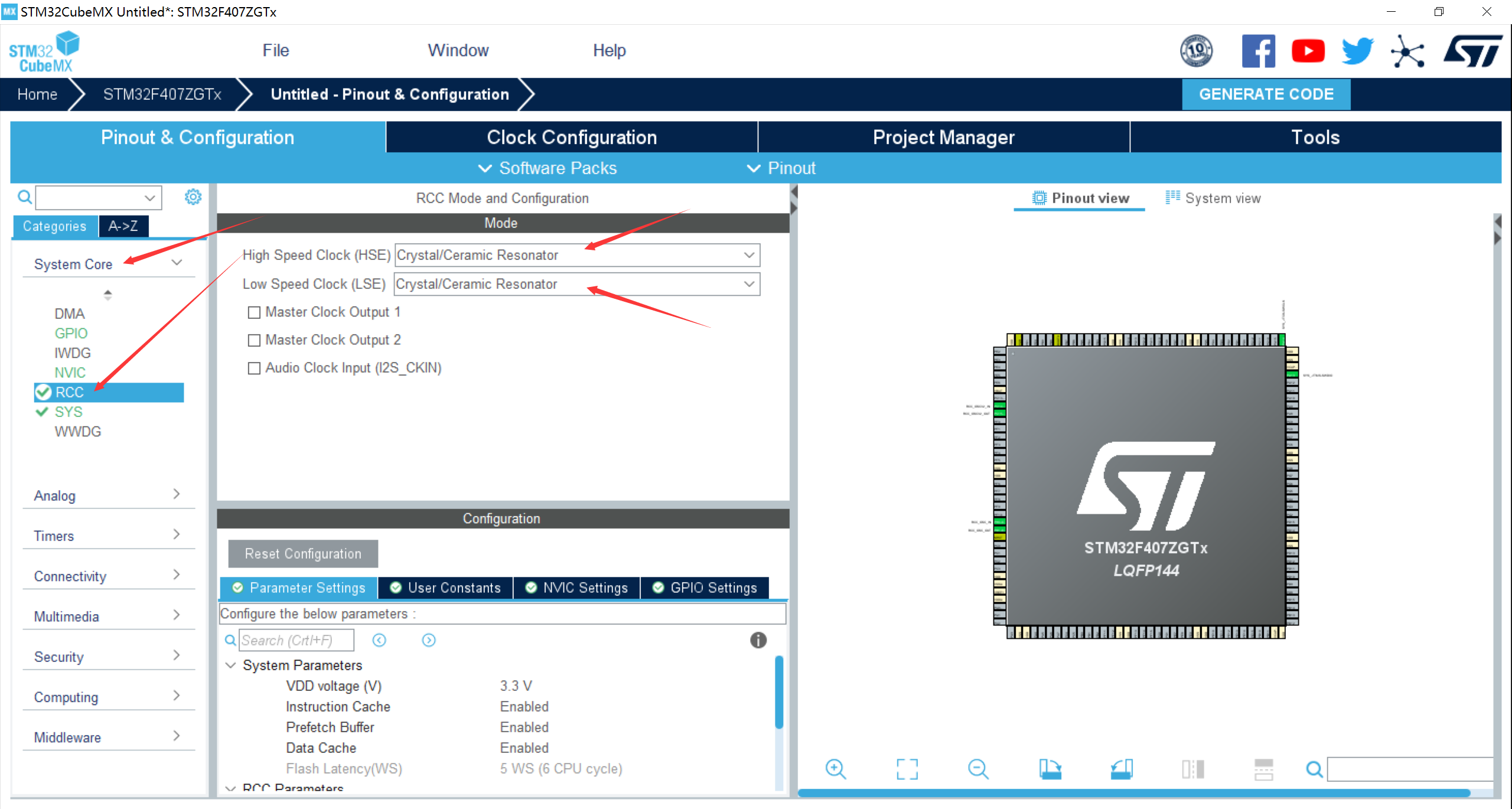
Task: Open the Software Packs dropdown menu
Action: 548,168
